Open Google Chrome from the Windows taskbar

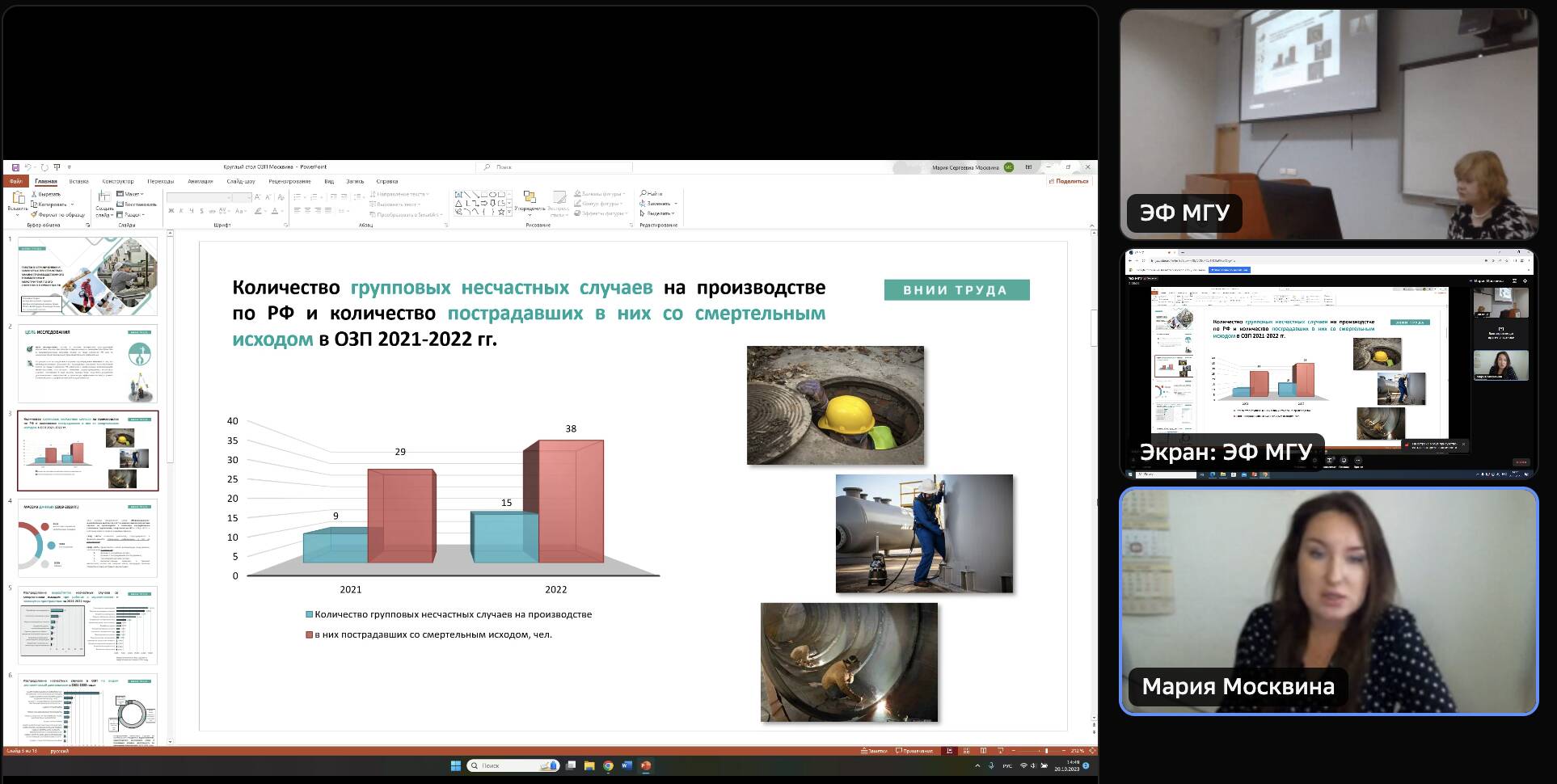coord(608,765)
